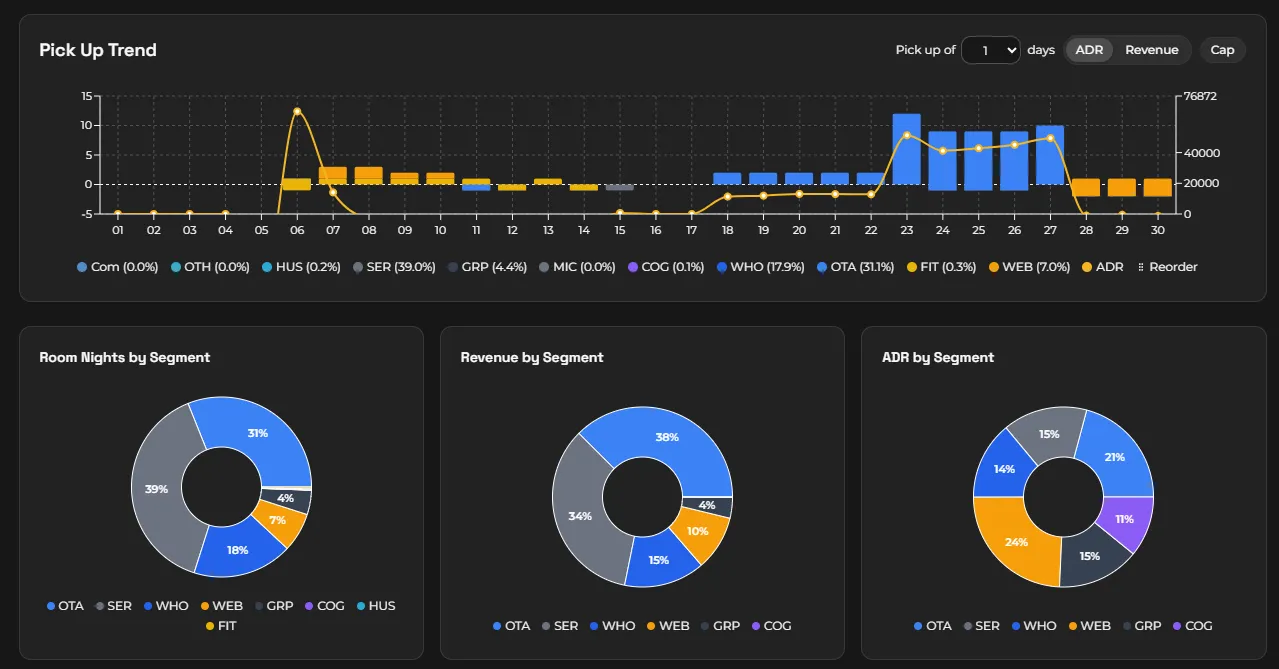
Task: Click the 14% slice in ADR by Segment
Action: [1005, 468]
